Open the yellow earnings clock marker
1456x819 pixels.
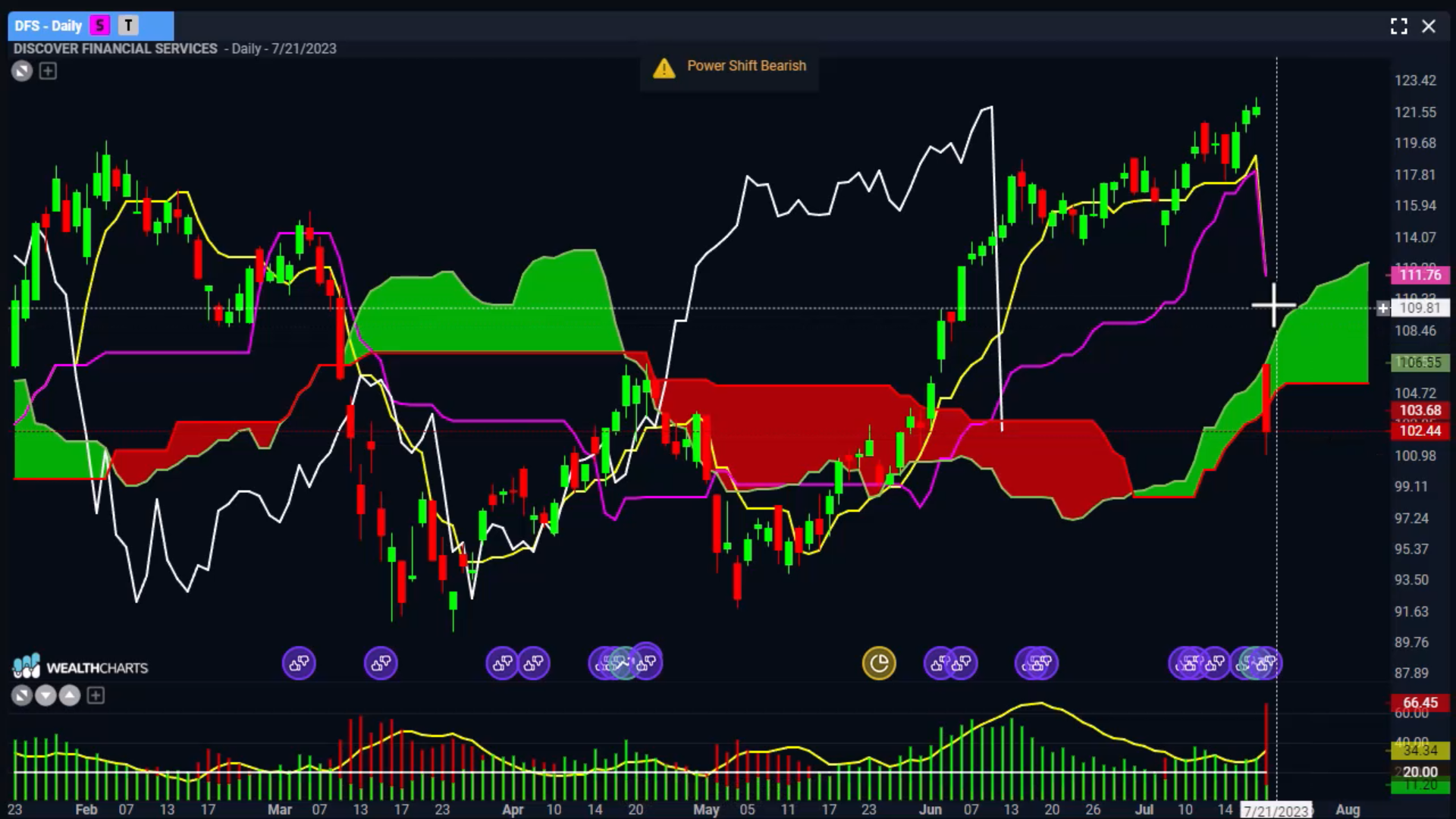(x=879, y=664)
